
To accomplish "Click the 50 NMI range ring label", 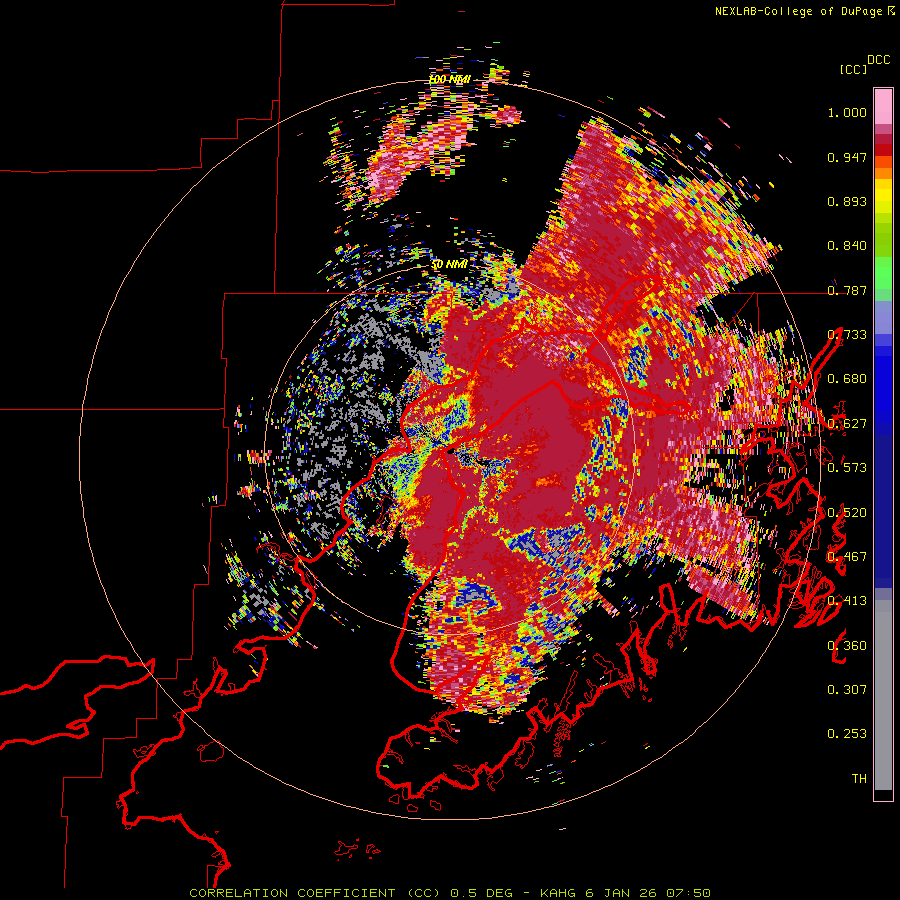I will coord(449,265).
